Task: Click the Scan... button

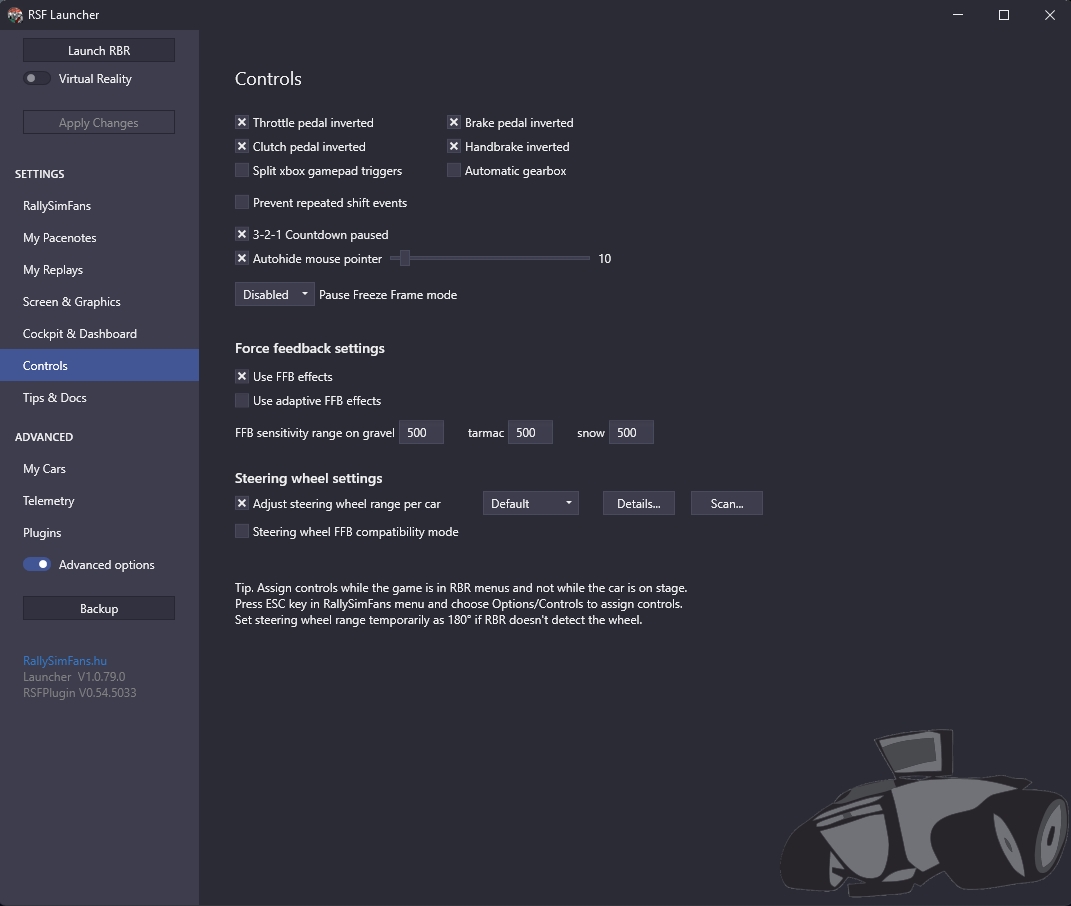Action: [726, 504]
